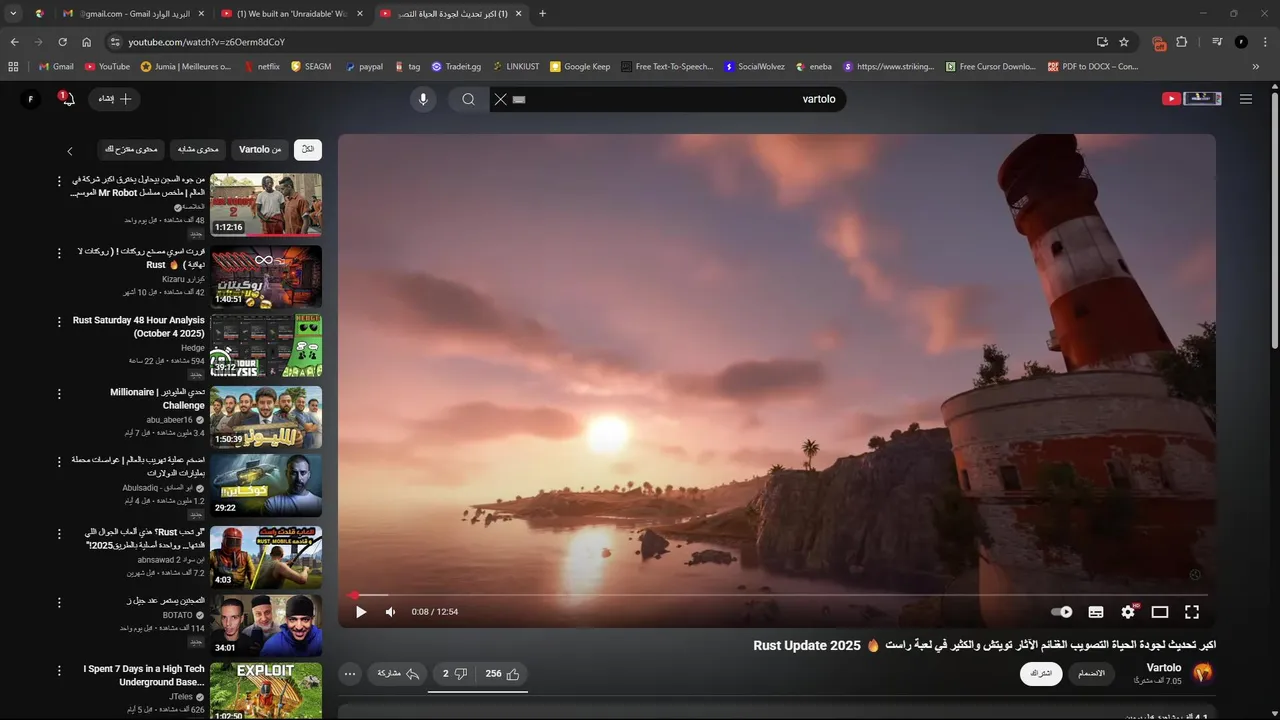Open the YouTube notifications bell

[x=66, y=99]
